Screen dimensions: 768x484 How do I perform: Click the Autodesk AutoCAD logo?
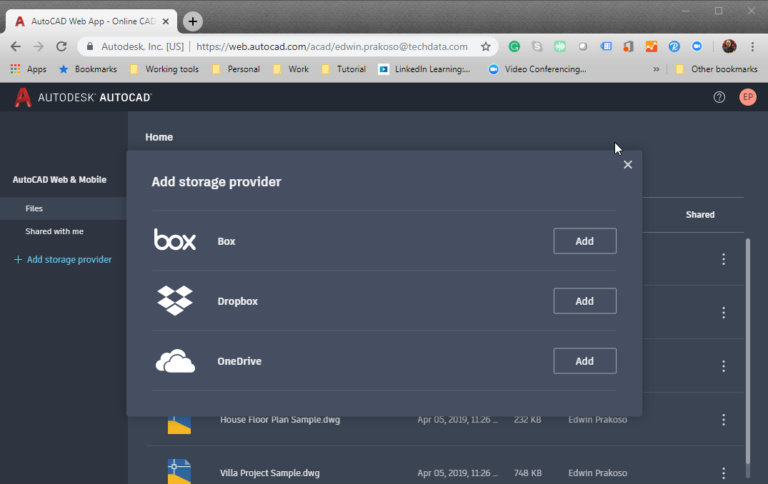point(82,97)
